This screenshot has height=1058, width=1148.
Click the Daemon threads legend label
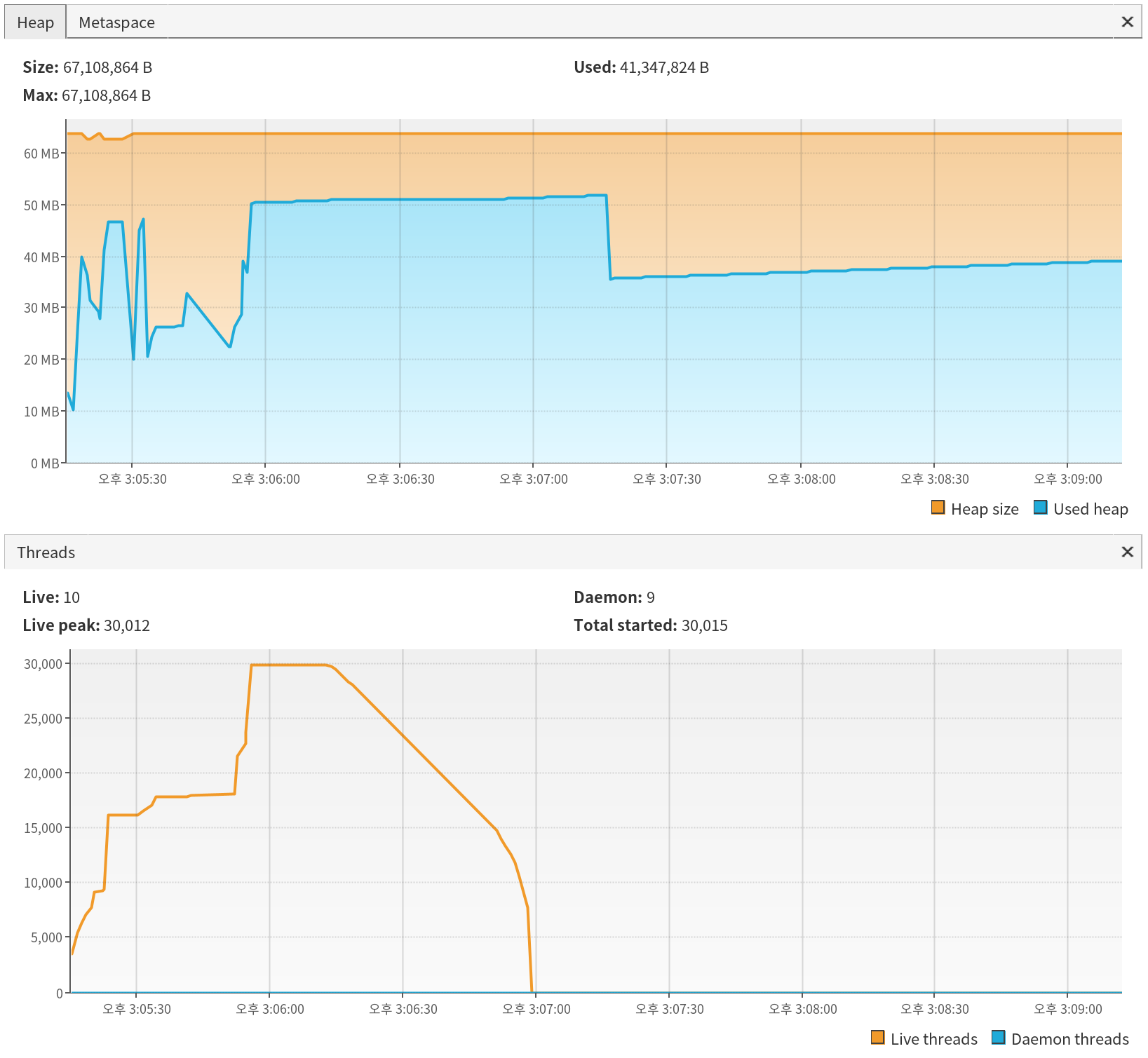coord(1070,1039)
